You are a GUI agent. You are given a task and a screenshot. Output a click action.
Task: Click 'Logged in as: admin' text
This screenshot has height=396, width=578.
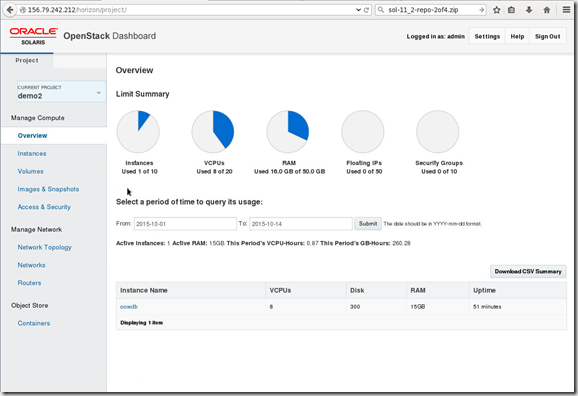435,36
